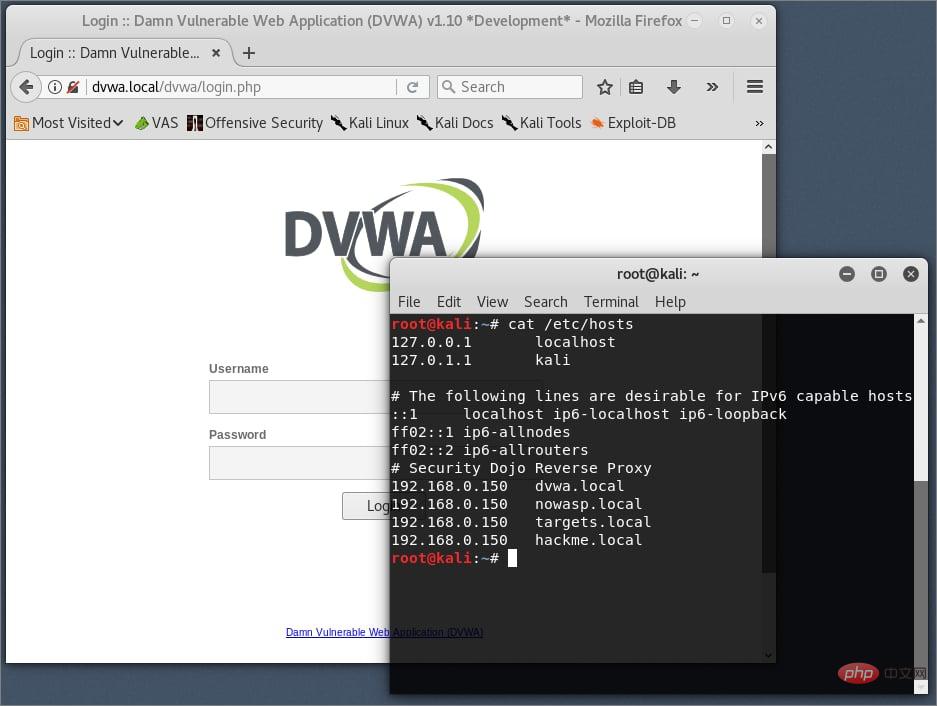Screen dimensions: 937x706
Task: Click the insecure connection padlock icon
Action: pos(73,87)
